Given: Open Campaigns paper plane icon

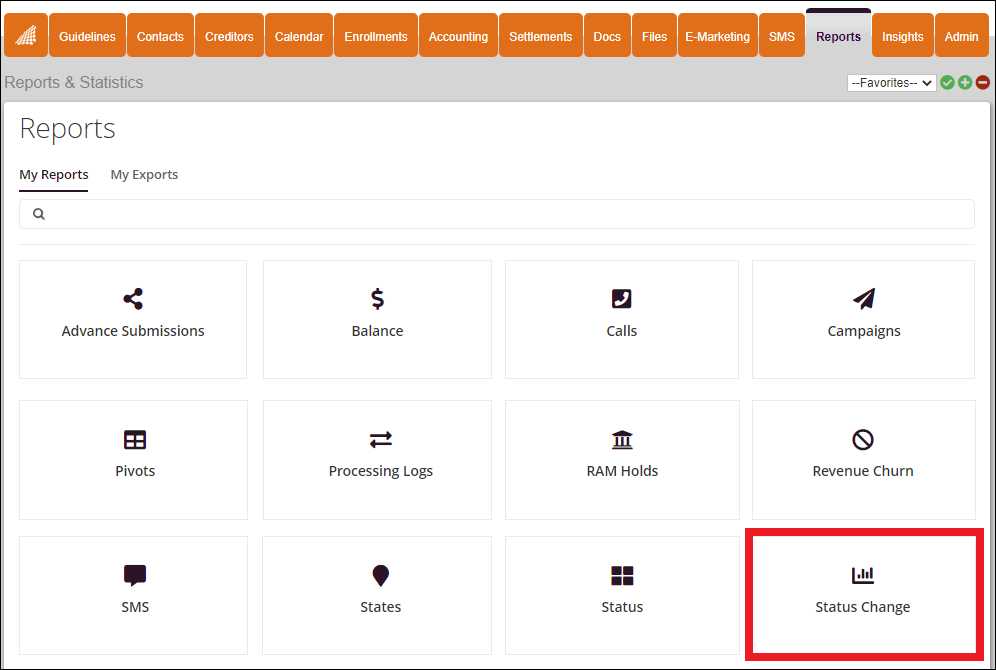Looking at the screenshot, I should [864, 299].
